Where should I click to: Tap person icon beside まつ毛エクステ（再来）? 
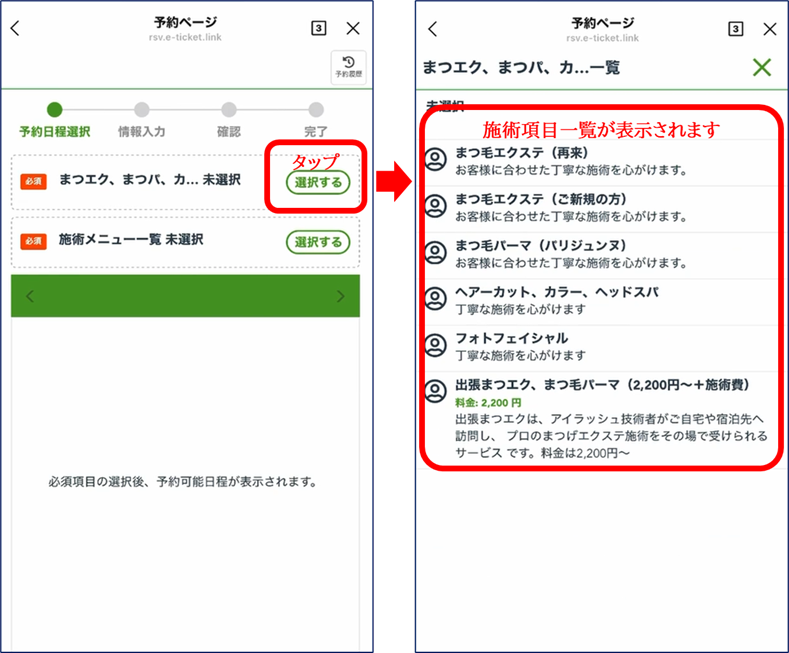click(435, 160)
